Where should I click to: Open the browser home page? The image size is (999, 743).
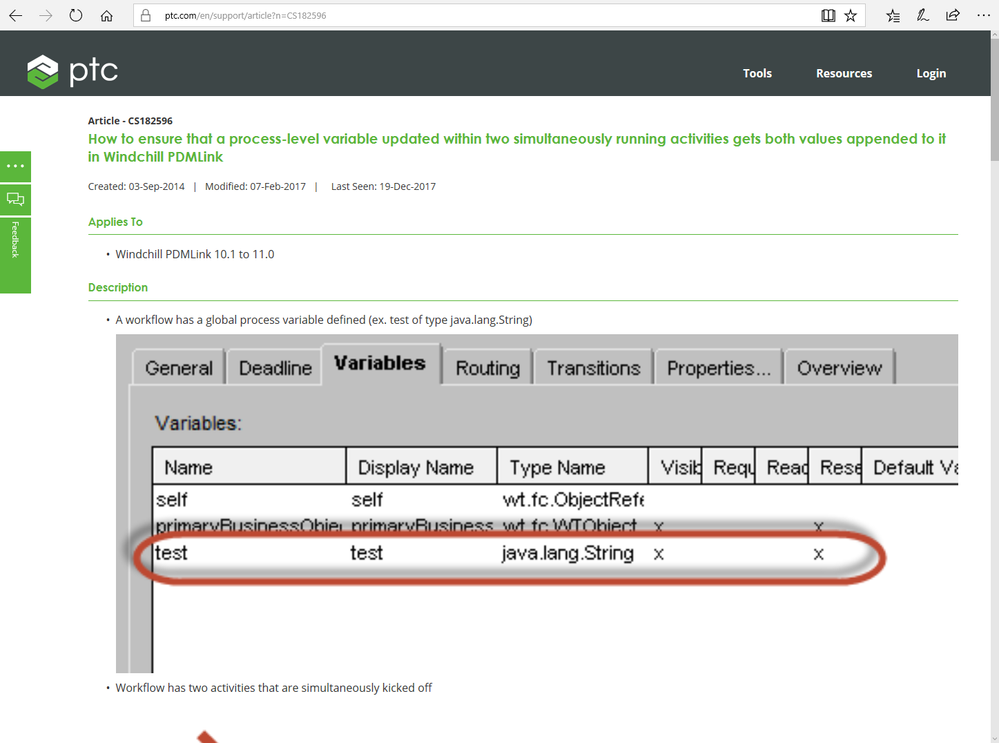(x=106, y=15)
